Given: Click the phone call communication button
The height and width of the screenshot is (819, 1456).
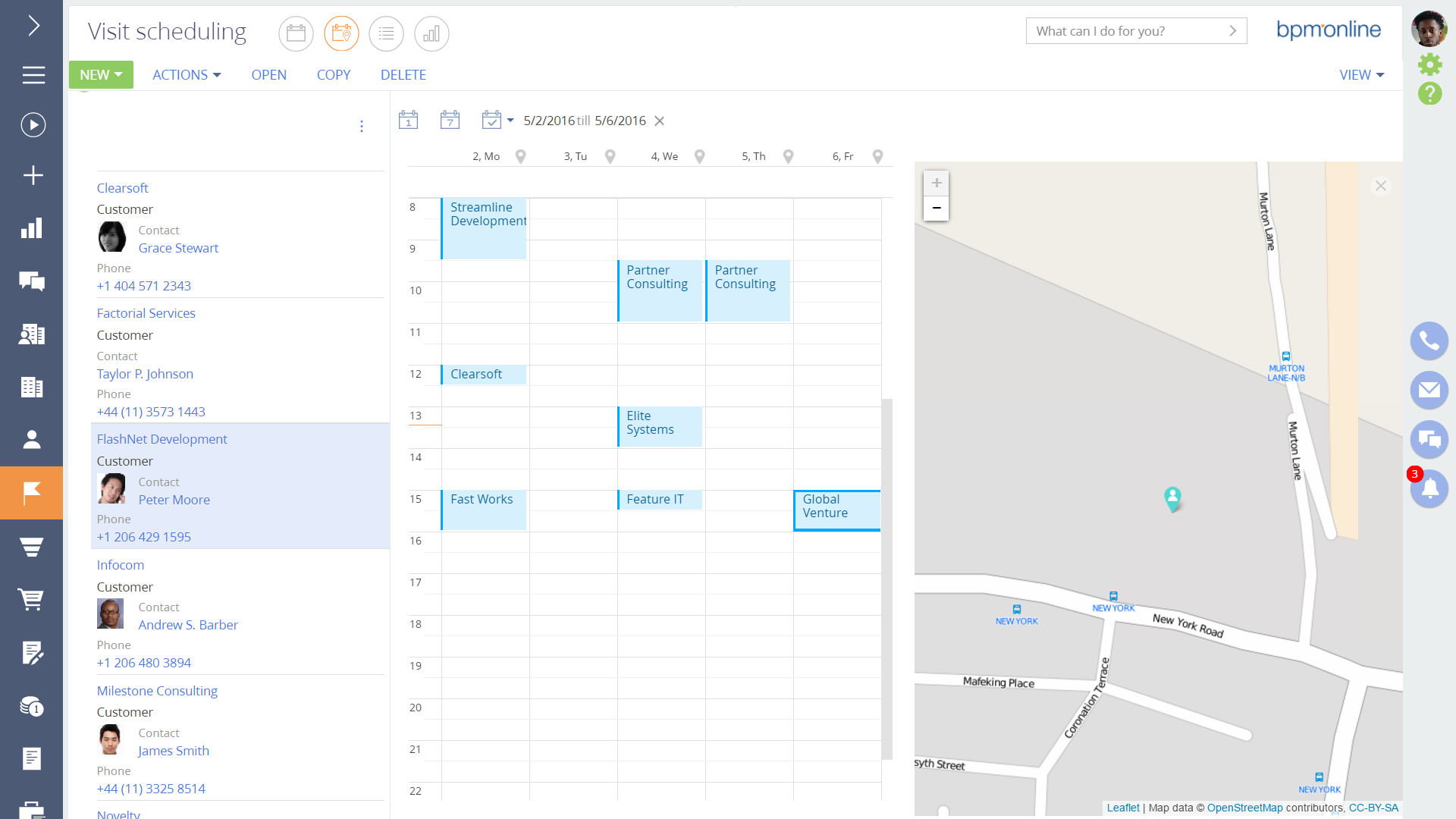Looking at the screenshot, I should point(1429,341).
